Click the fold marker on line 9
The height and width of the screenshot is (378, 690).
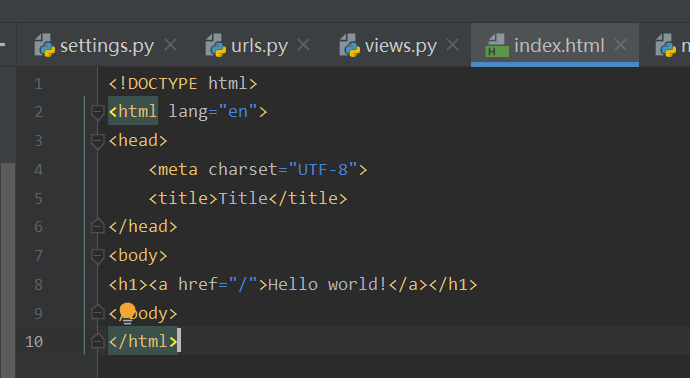tap(97, 312)
